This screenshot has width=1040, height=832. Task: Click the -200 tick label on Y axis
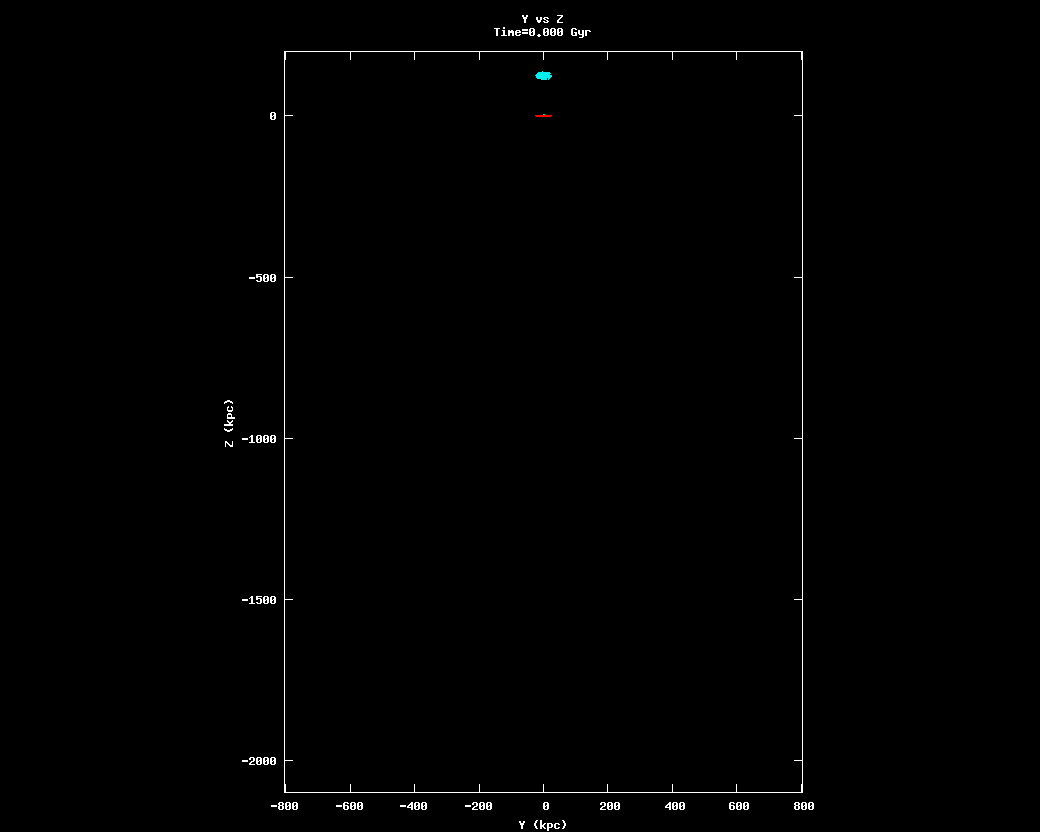tap(478, 806)
